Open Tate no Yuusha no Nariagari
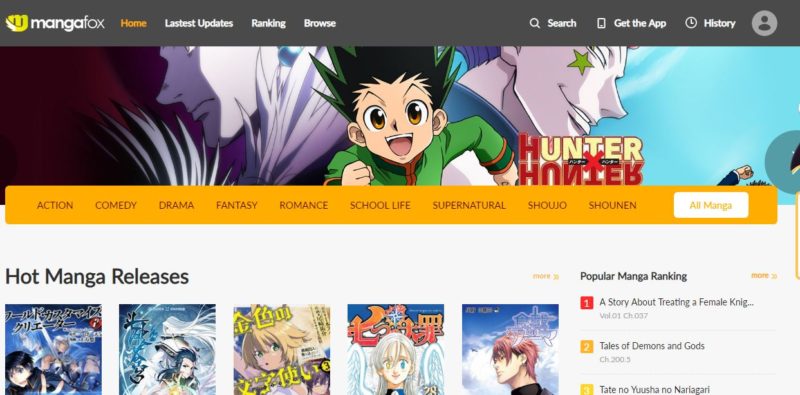Screen dimensions: 800x395 [655, 389]
